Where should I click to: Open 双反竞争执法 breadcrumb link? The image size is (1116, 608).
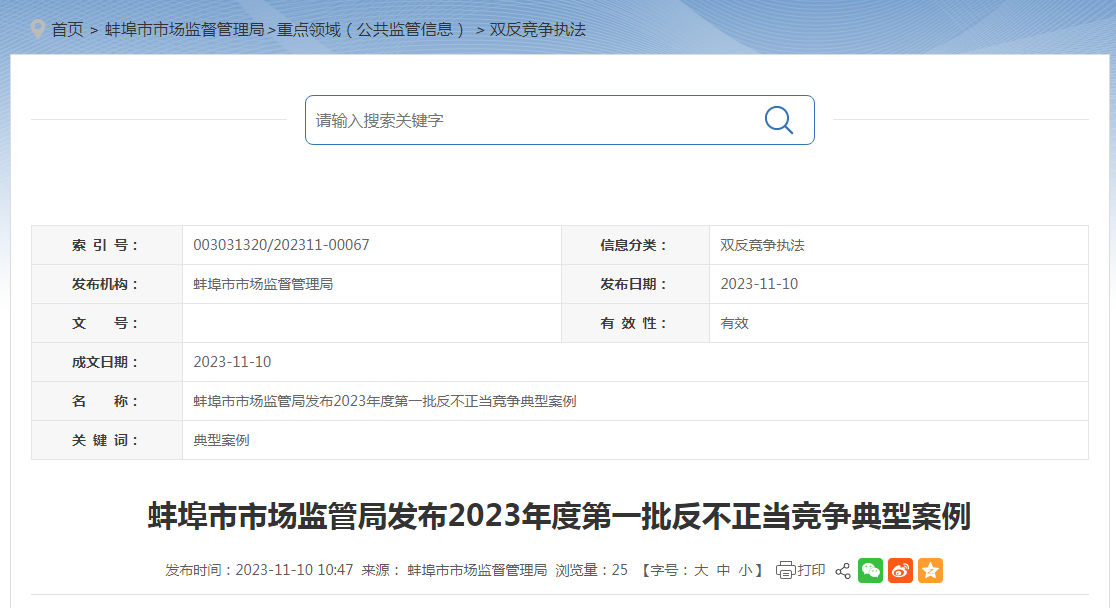(537, 30)
